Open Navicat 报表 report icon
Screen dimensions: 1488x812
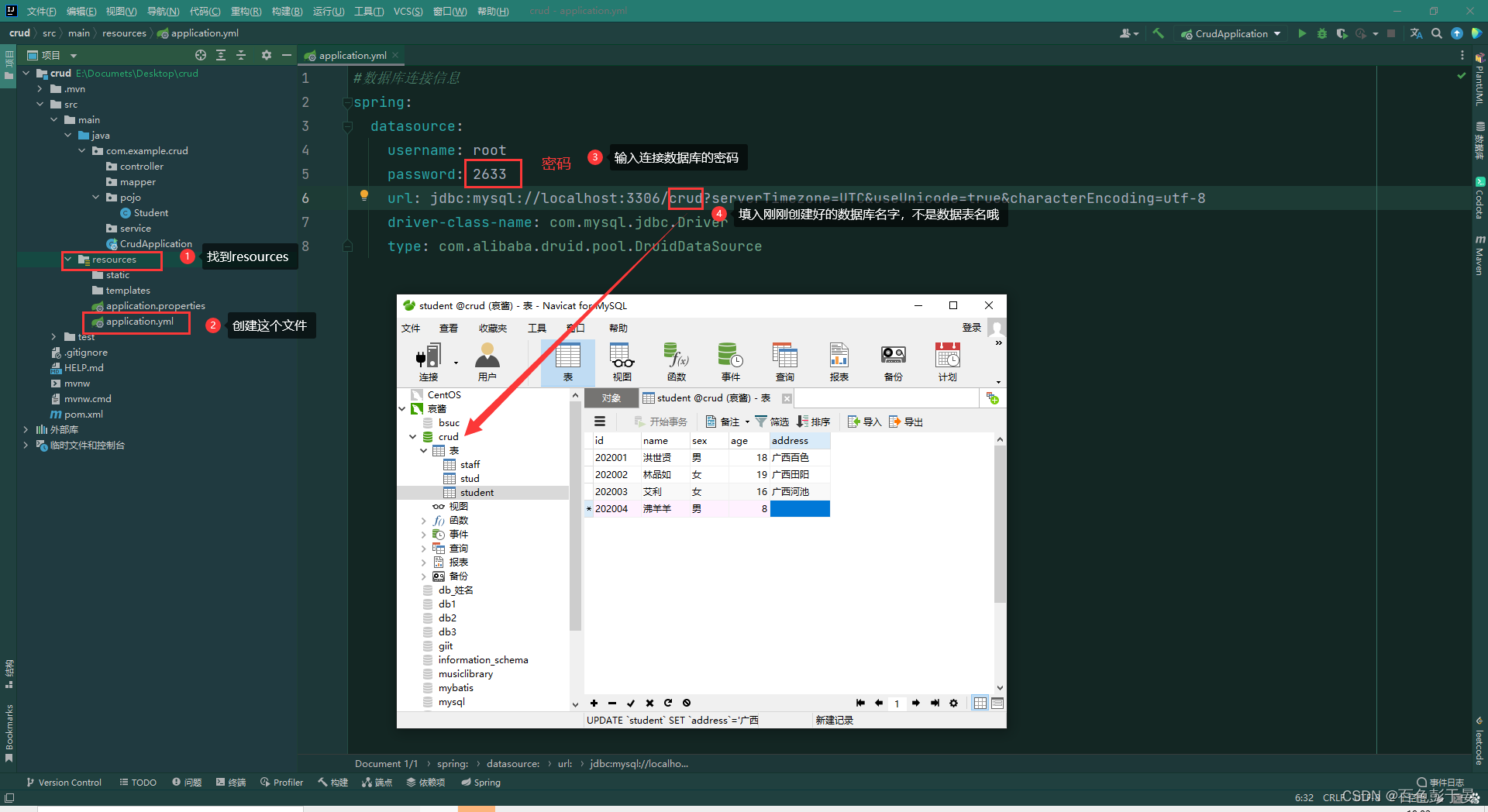[x=839, y=362]
